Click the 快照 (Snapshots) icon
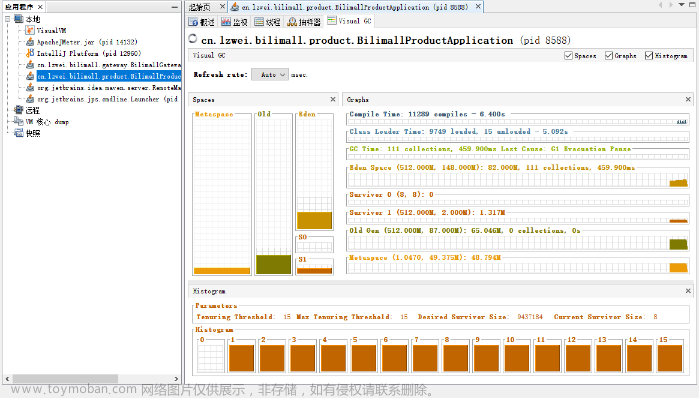This screenshot has height=398, width=699. pos(18,133)
